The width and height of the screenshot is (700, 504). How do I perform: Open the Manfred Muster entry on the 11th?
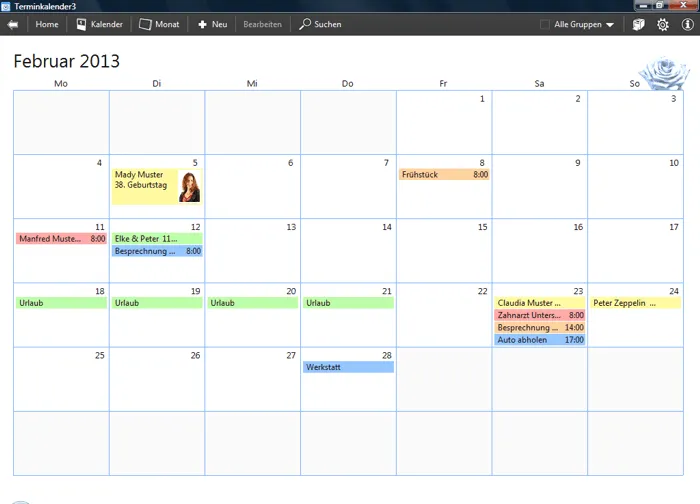61,239
